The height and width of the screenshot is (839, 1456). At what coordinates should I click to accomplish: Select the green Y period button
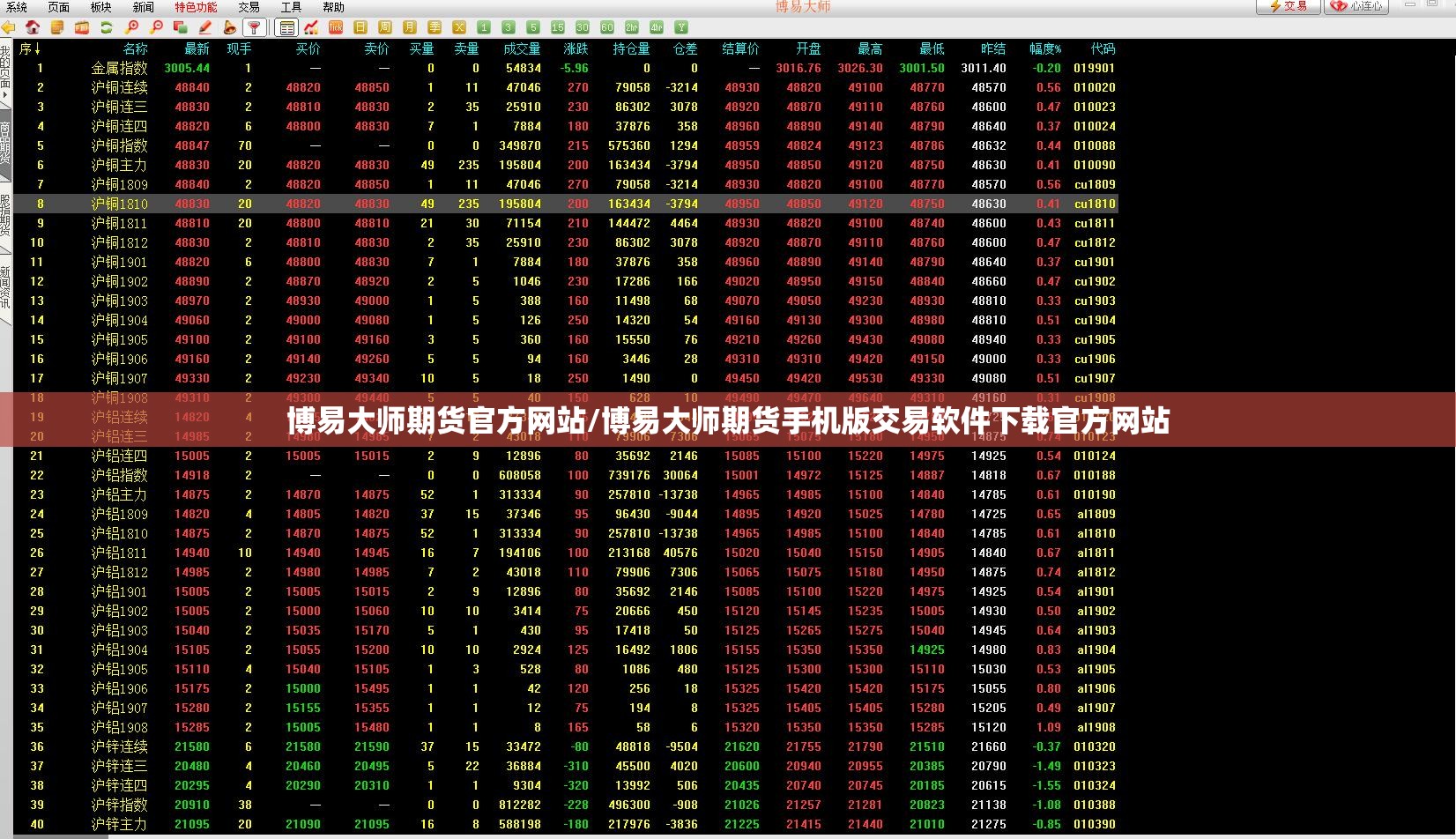coord(681,27)
